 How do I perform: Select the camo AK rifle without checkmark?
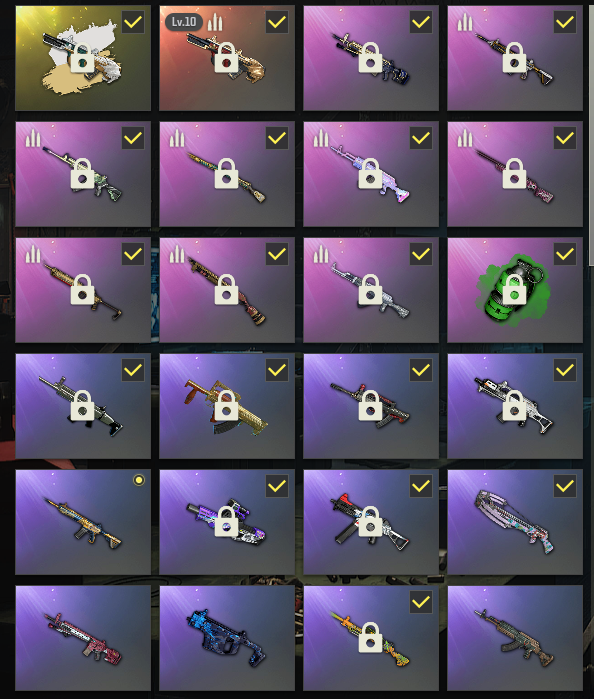click(515, 638)
